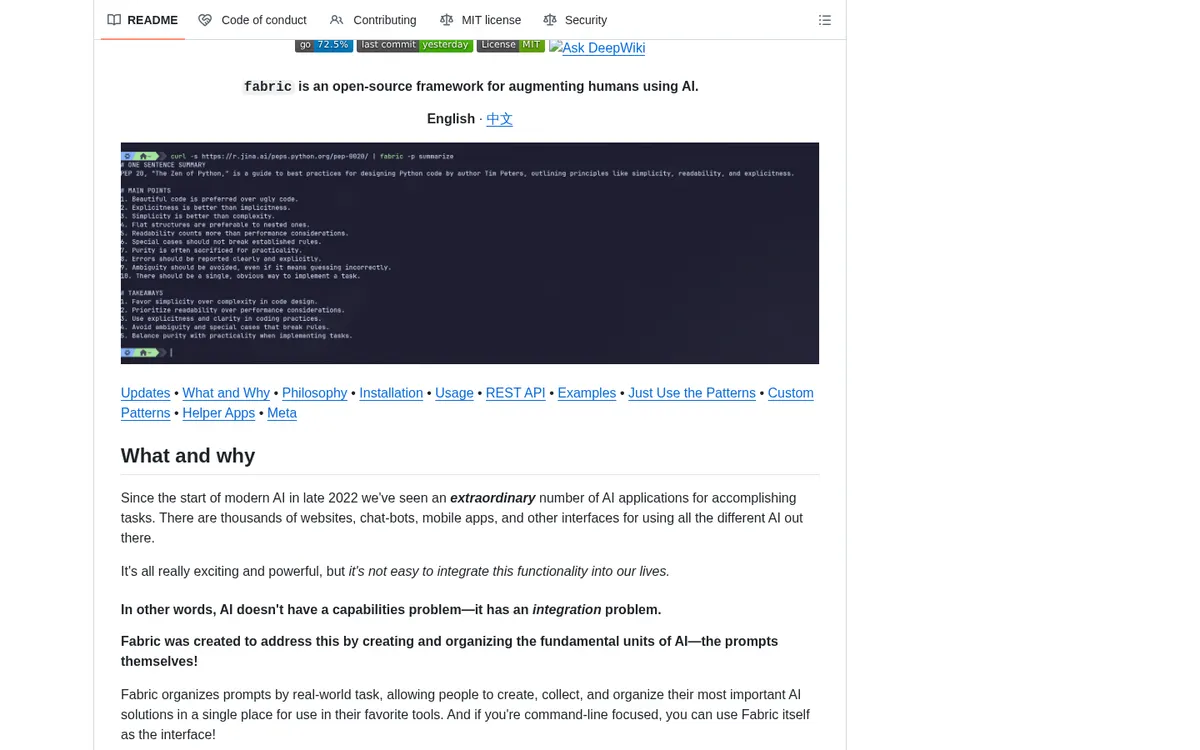Go to What and Why link
This screenshot has height=750, width=1200.
pos(226,393)
